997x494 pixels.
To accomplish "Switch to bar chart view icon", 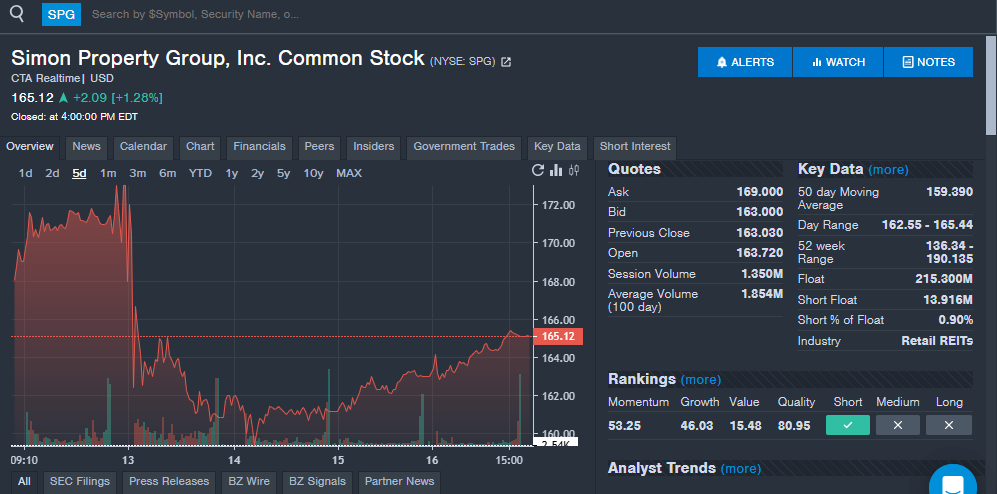I will tap(556, 170).
